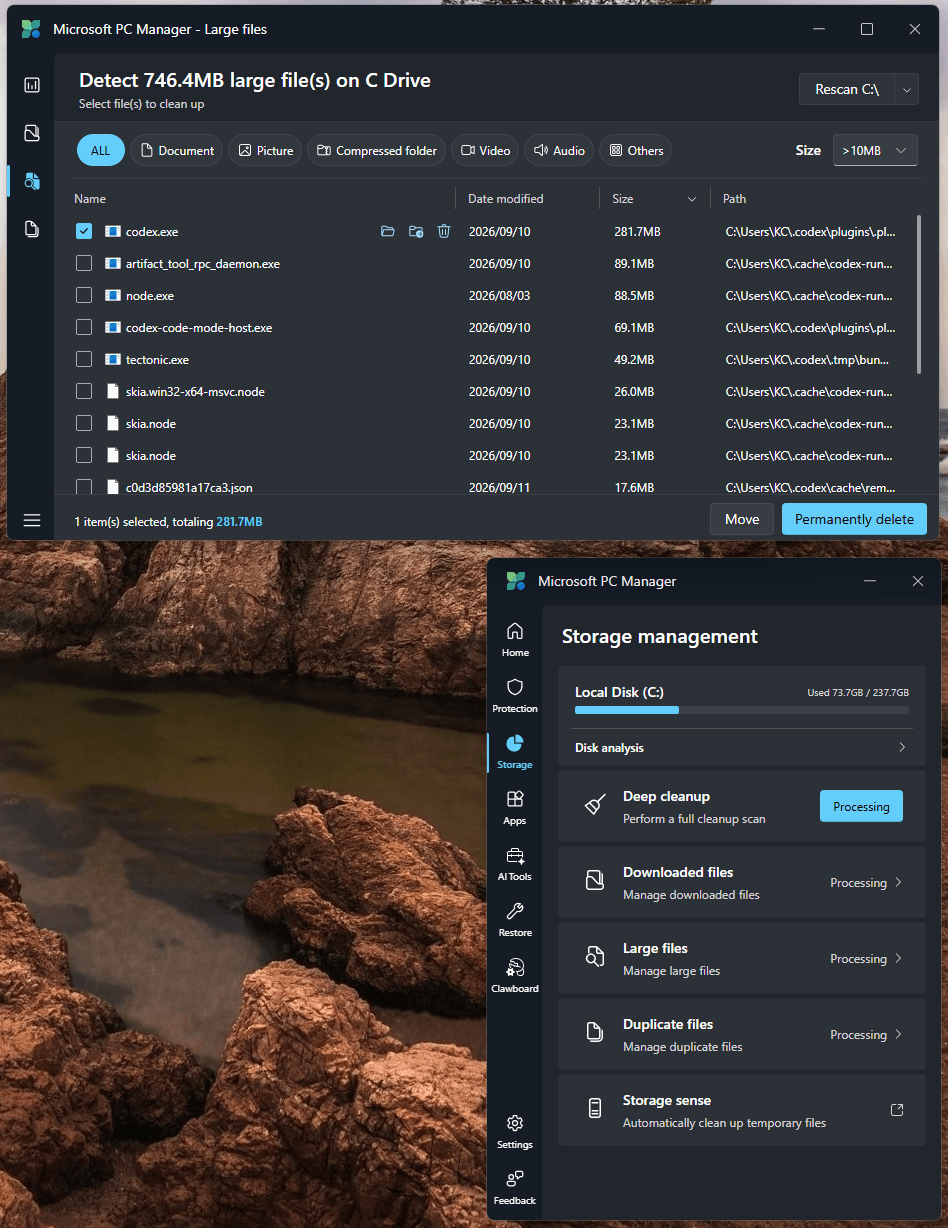Open Disk analysis chart icon in Large files sidebar
The image size is (948, 1228).
(x=32, y=85)
